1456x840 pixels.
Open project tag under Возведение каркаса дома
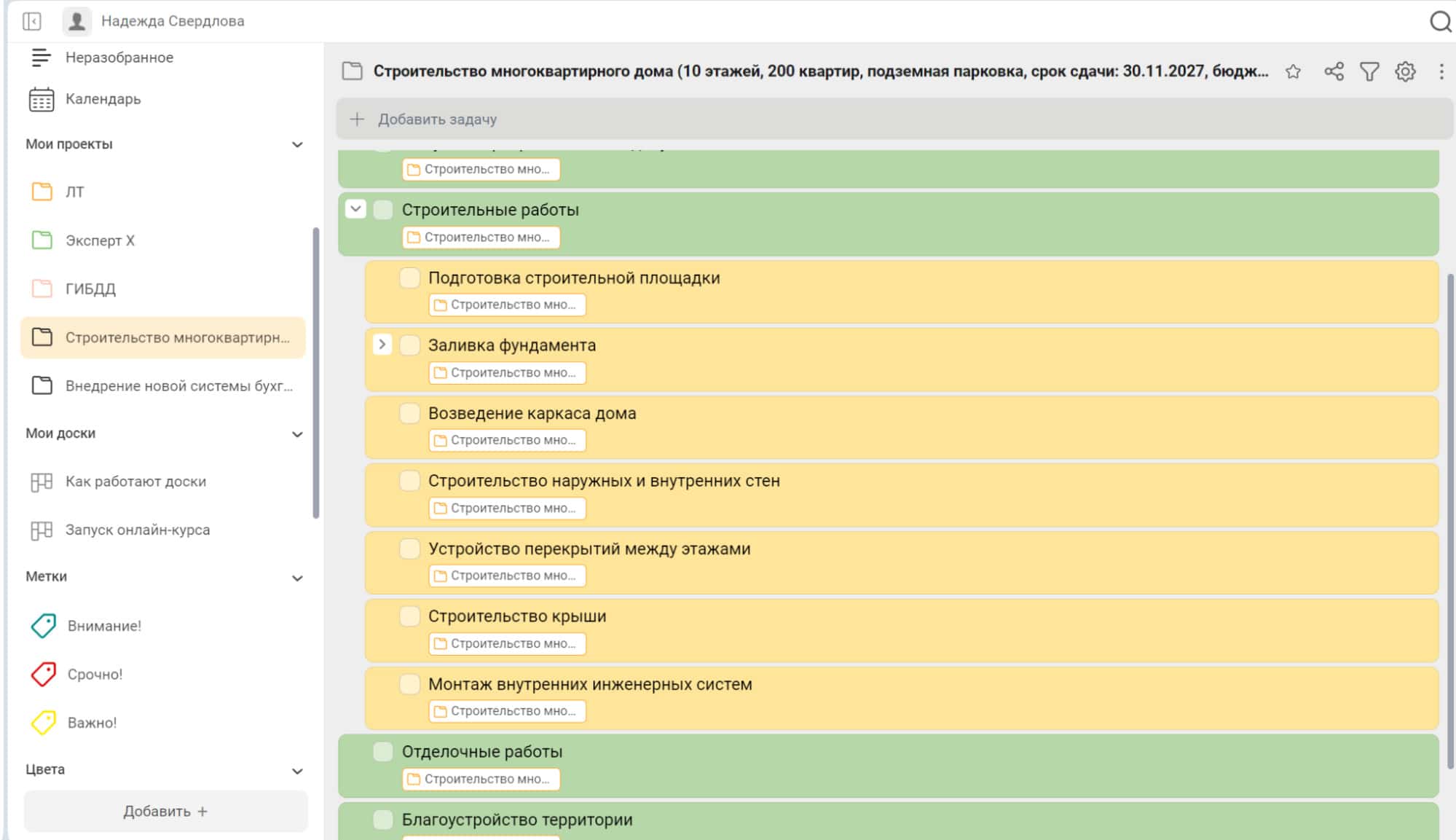(x=507, y=440)
